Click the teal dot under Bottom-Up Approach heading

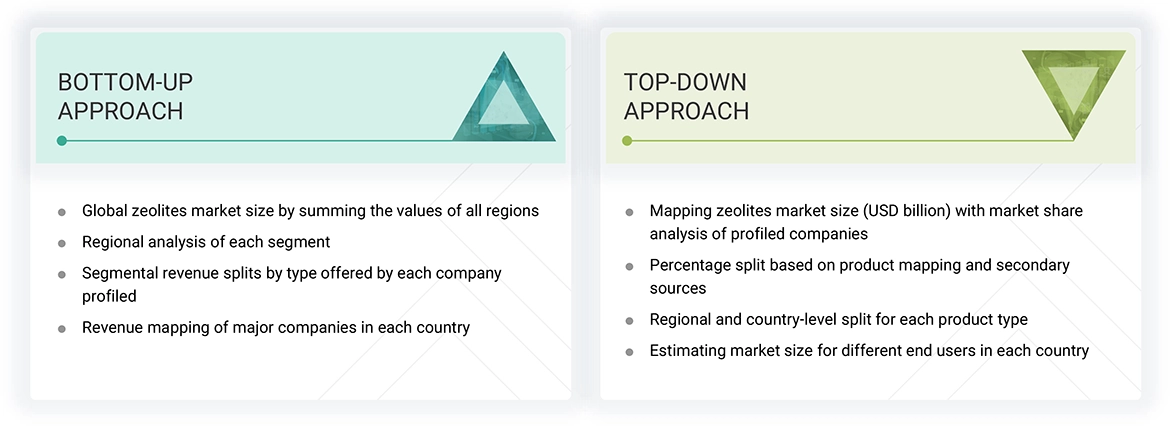tap(62, 141)
